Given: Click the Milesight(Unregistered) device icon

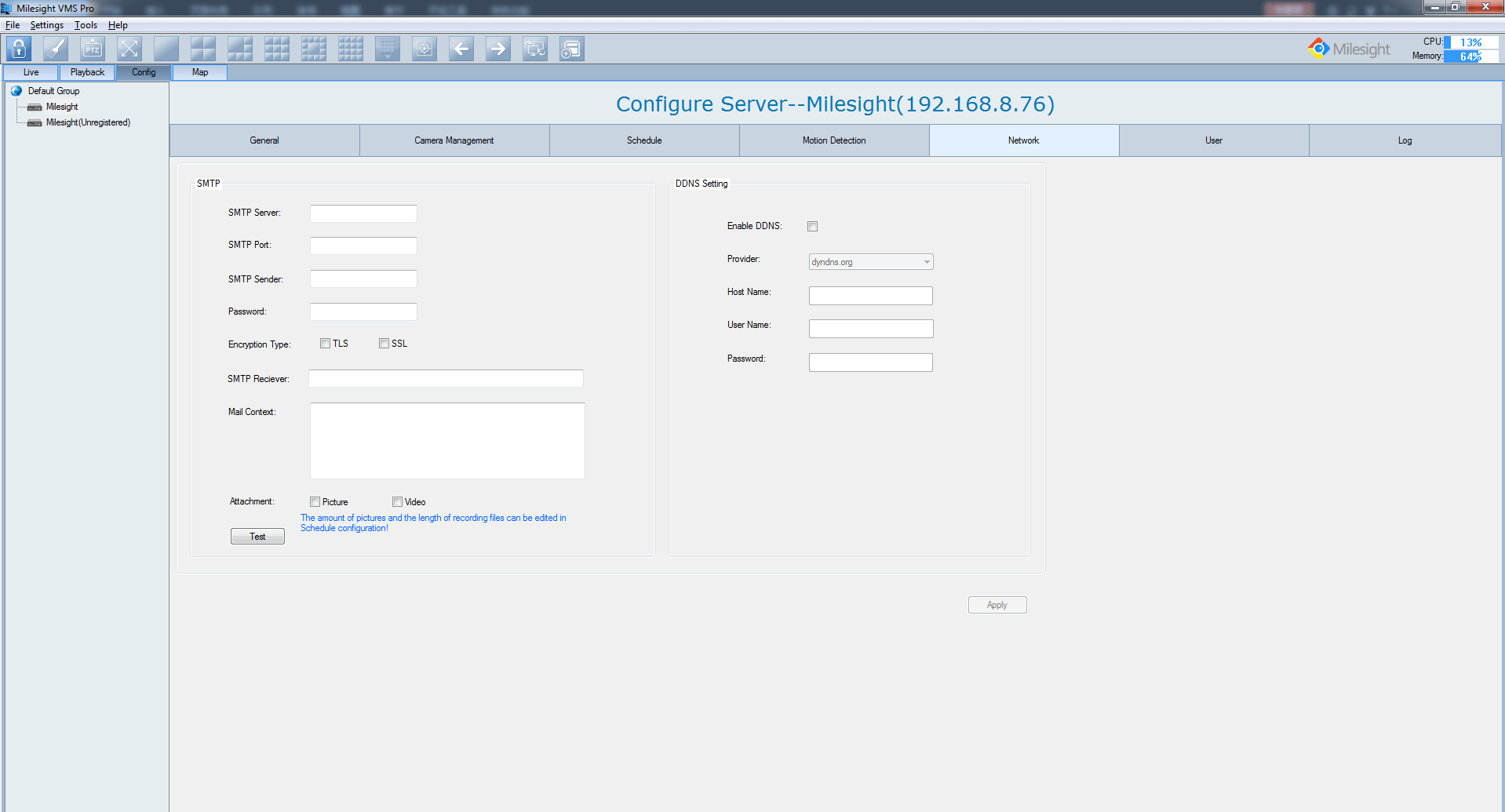Looking at the screenshot, I should 35,123.
